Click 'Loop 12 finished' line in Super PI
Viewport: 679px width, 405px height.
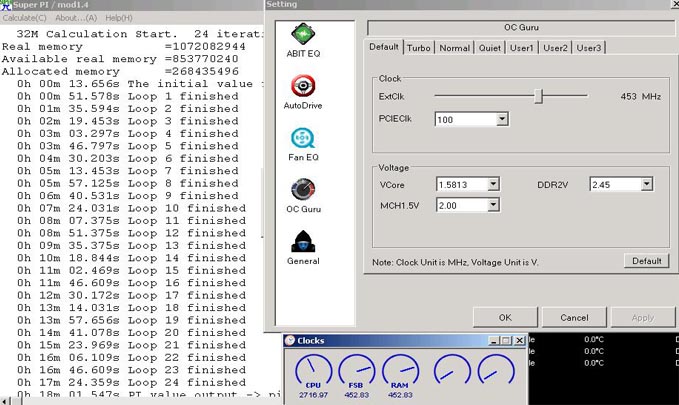(131, 233)
